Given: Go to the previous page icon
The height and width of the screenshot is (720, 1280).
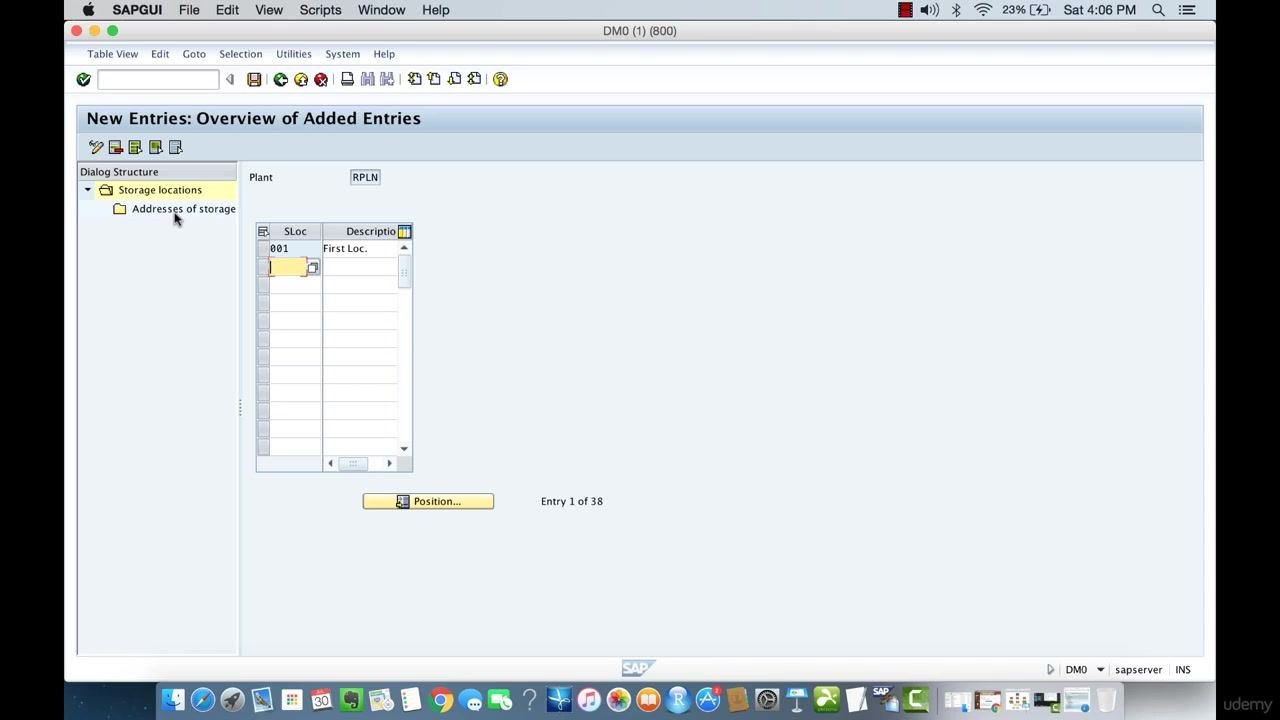Looking at the screenshot, I should 434,79.
